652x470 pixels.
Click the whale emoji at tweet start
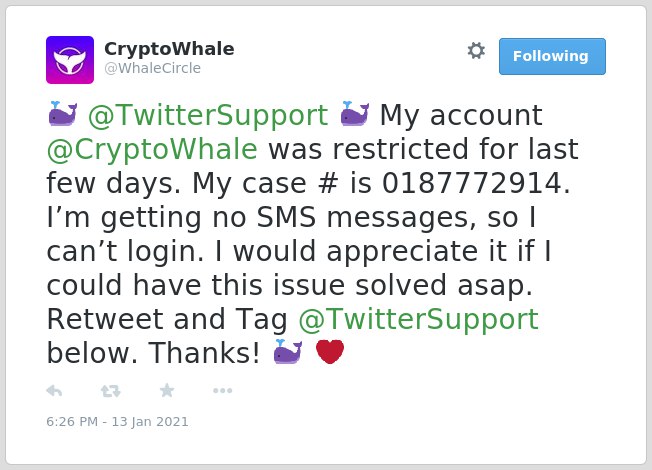coord(63,114)
